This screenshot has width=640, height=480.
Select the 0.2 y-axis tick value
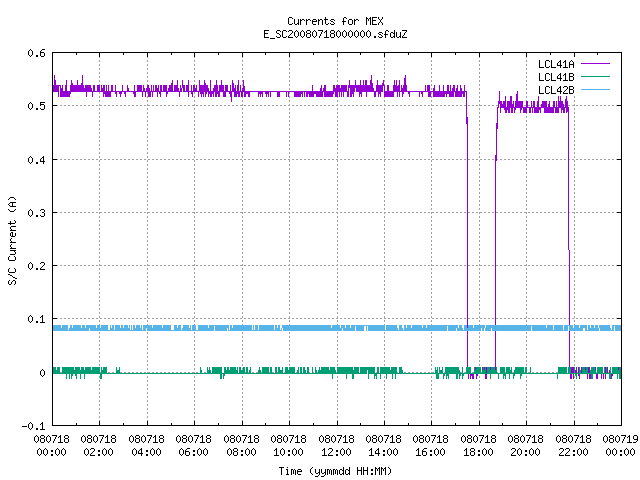pos(36,266)
